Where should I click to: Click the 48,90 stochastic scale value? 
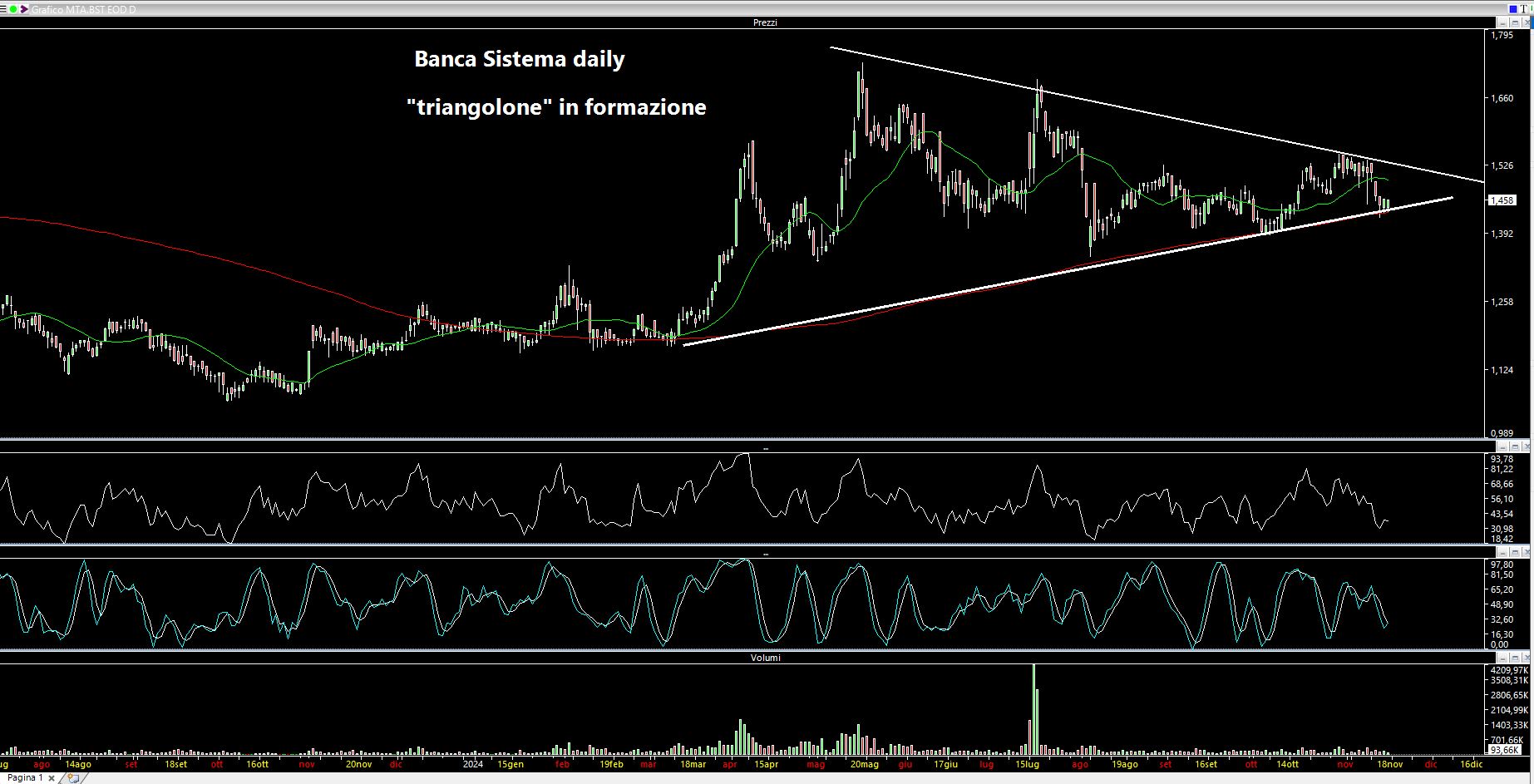(1502, 604)
